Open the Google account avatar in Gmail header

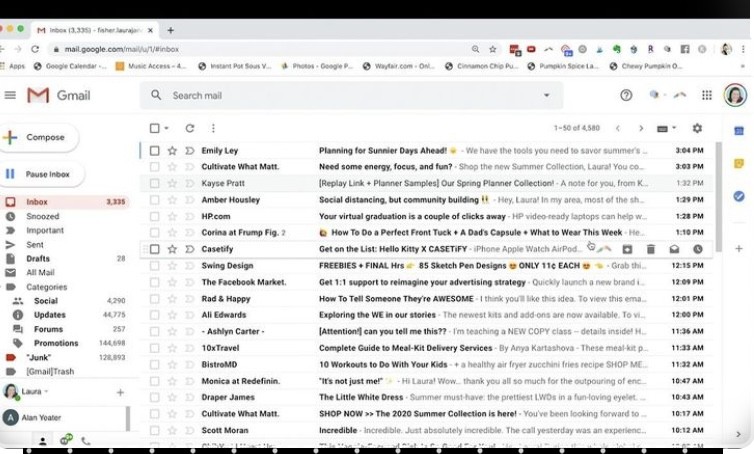[735, 95]
